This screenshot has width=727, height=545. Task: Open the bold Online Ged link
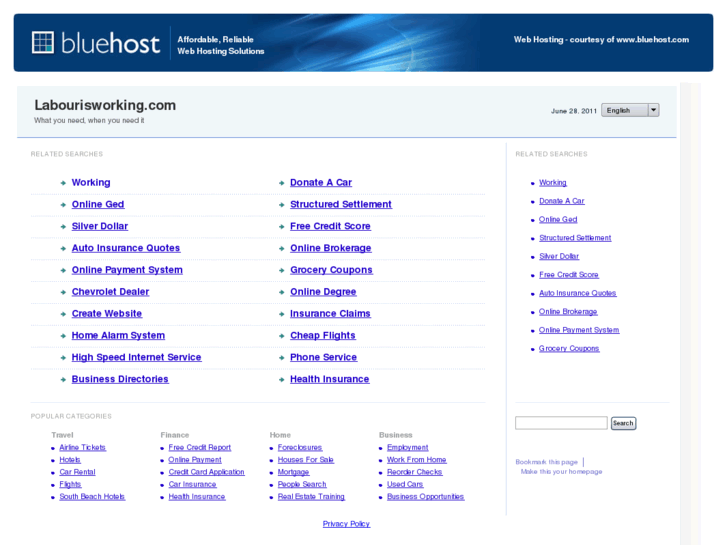point(98,204)
